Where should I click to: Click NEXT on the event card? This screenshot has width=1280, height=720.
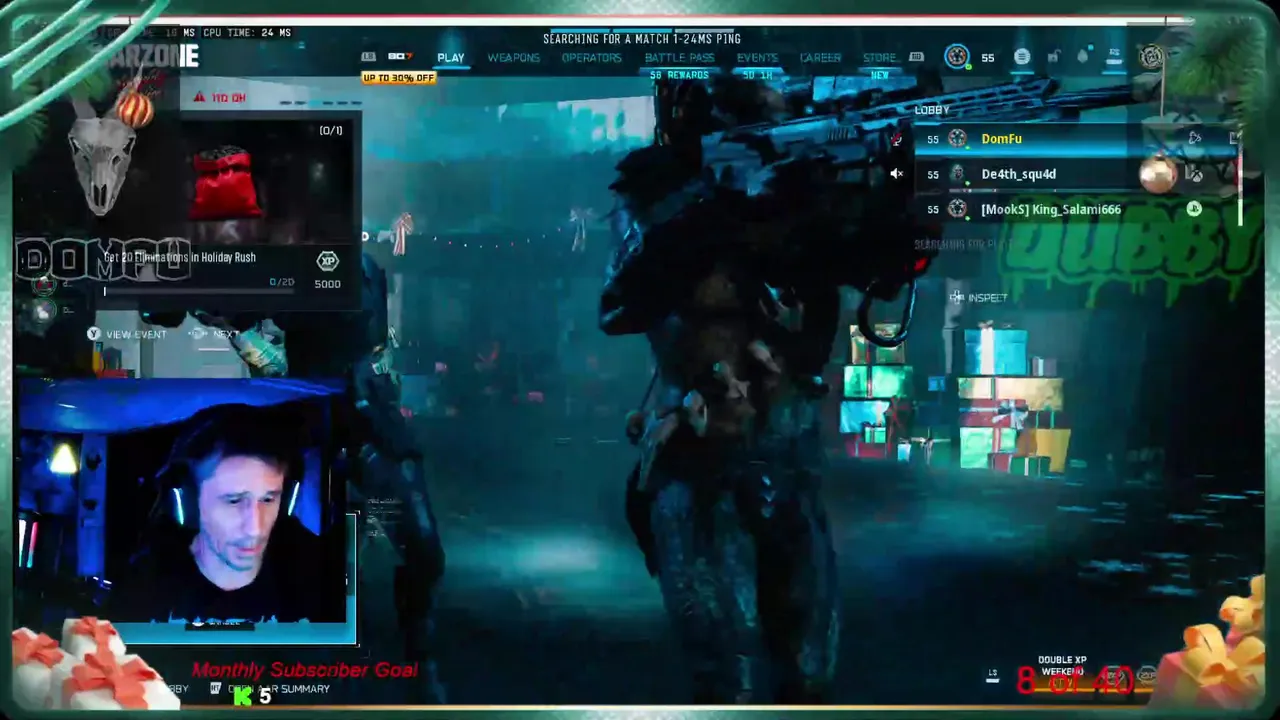click(214, 334)
